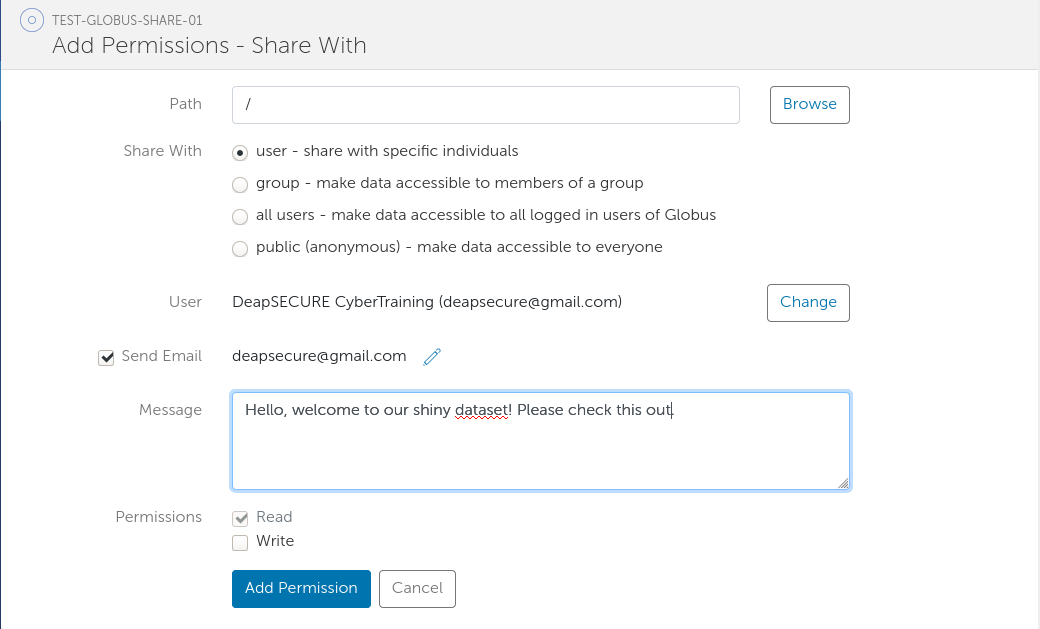The width and height of the screenshot is (1040, 629).
Task: Select the "user - share with specific individuals" option
Action: (x=240, y=152)
